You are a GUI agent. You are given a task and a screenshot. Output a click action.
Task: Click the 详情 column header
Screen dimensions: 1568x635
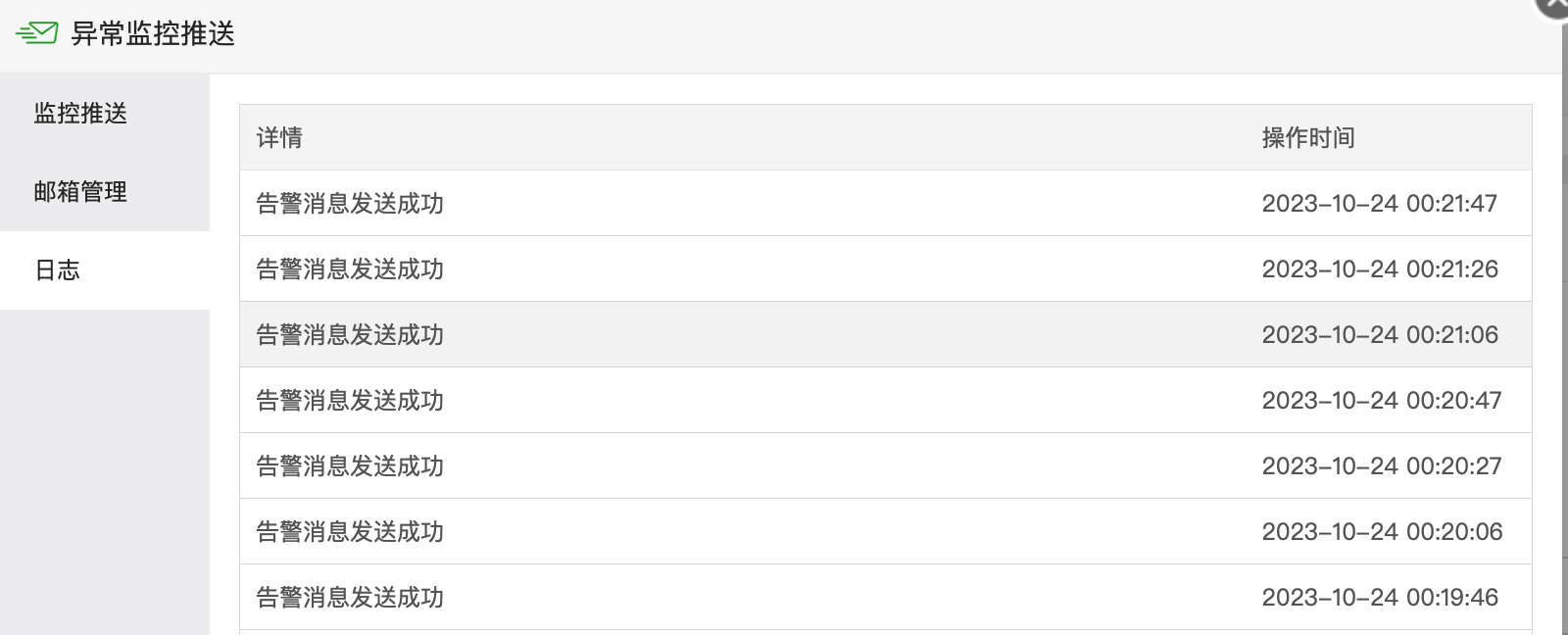click(279, 138)
